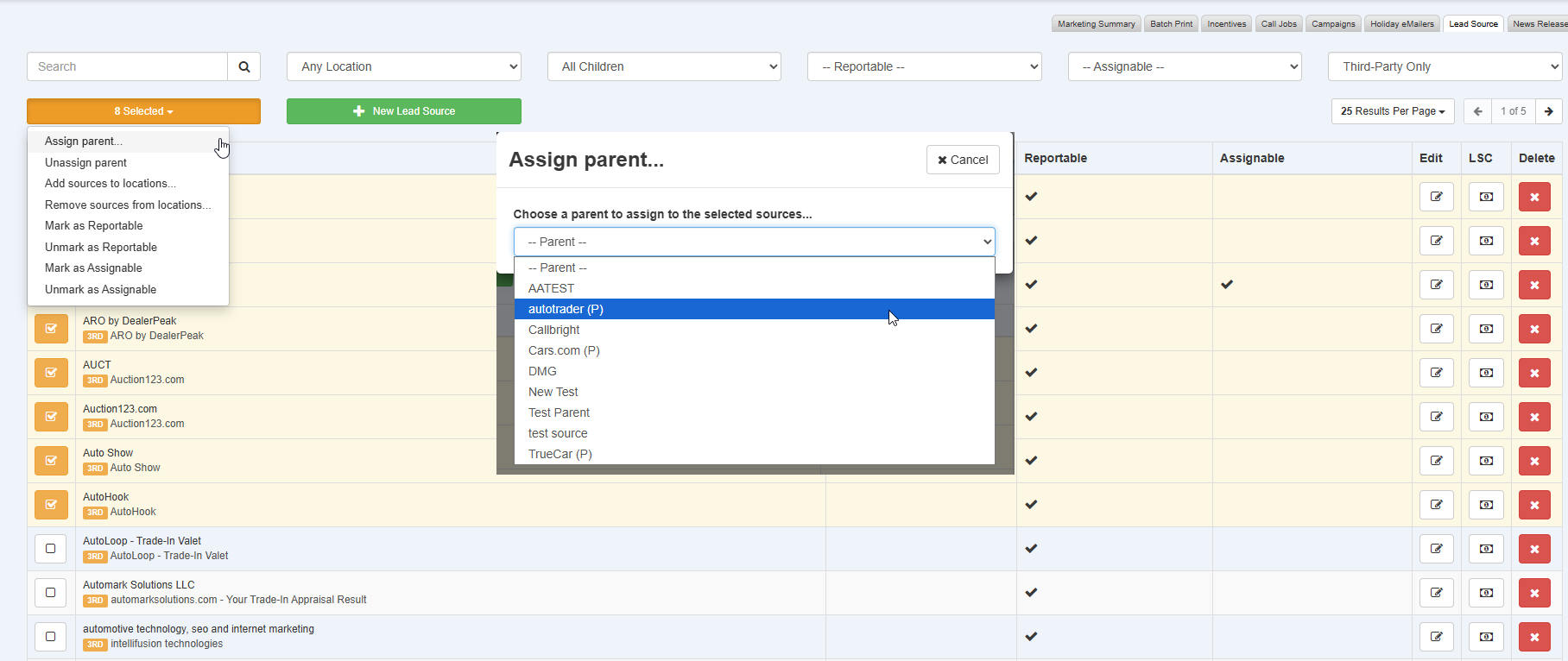Uncheck the Auto Show row checkbox
This screenshot has width=1568, height=661.
51,461
